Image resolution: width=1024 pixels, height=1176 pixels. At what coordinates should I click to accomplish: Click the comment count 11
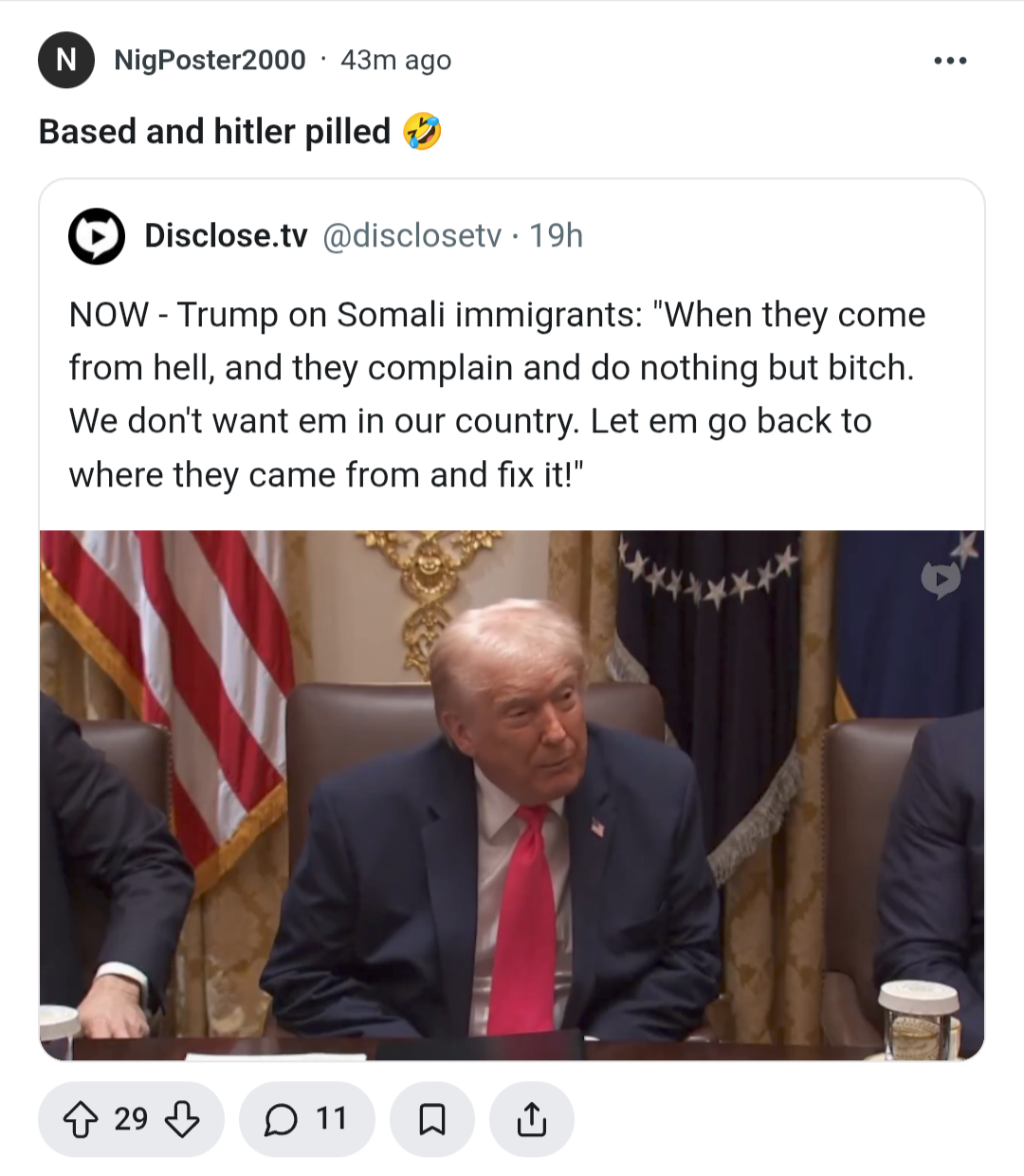pyautogui.click(x=331, y=1120)
